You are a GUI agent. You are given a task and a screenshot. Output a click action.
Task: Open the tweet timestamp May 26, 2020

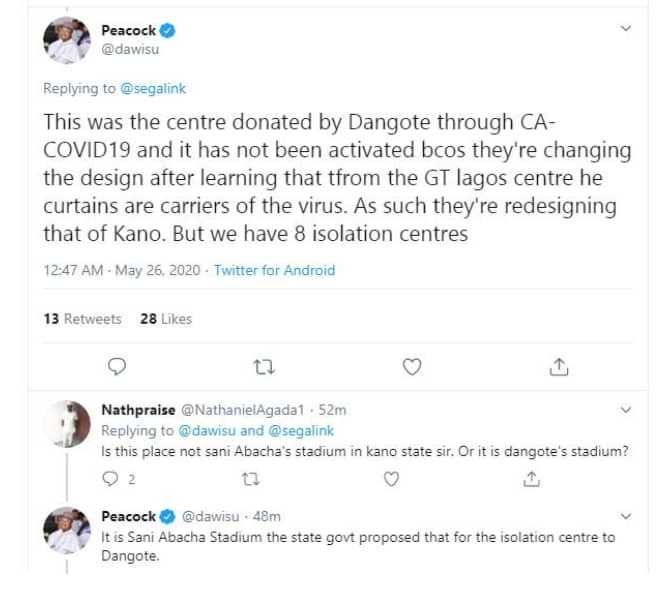154,270
